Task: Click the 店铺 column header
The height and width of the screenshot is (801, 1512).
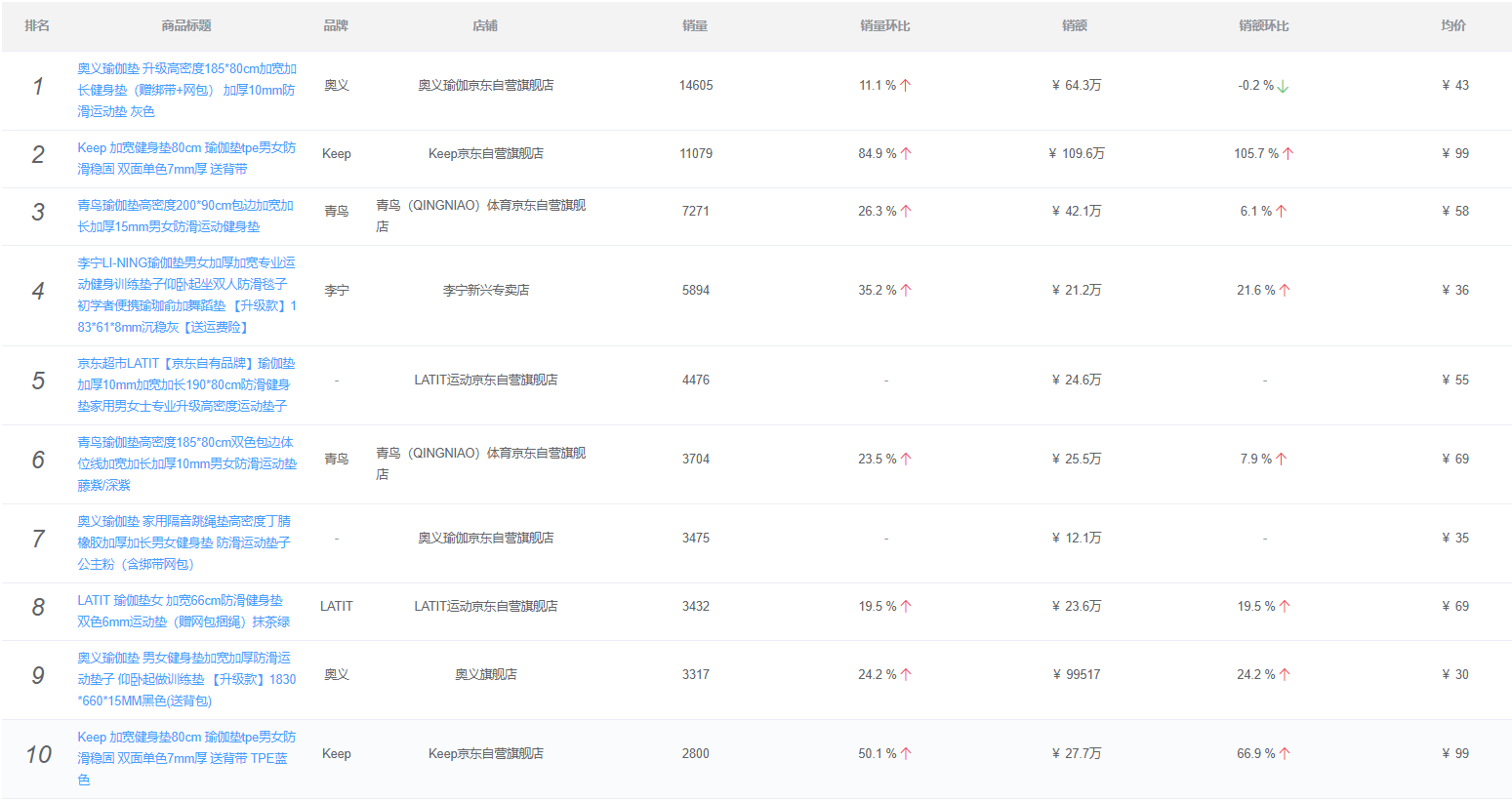Action: coord(485,25)
